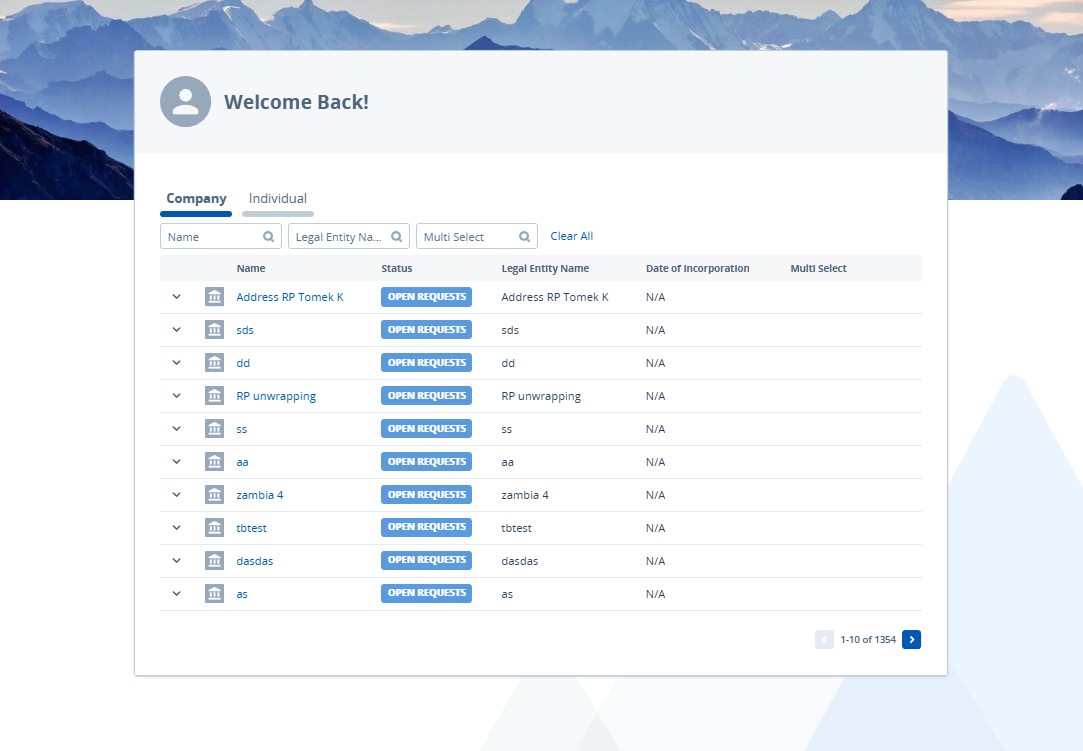The width and height of the screenshot is (1083, 751).
Task: Click the "Clear All" link
Action: pos(571,236)
